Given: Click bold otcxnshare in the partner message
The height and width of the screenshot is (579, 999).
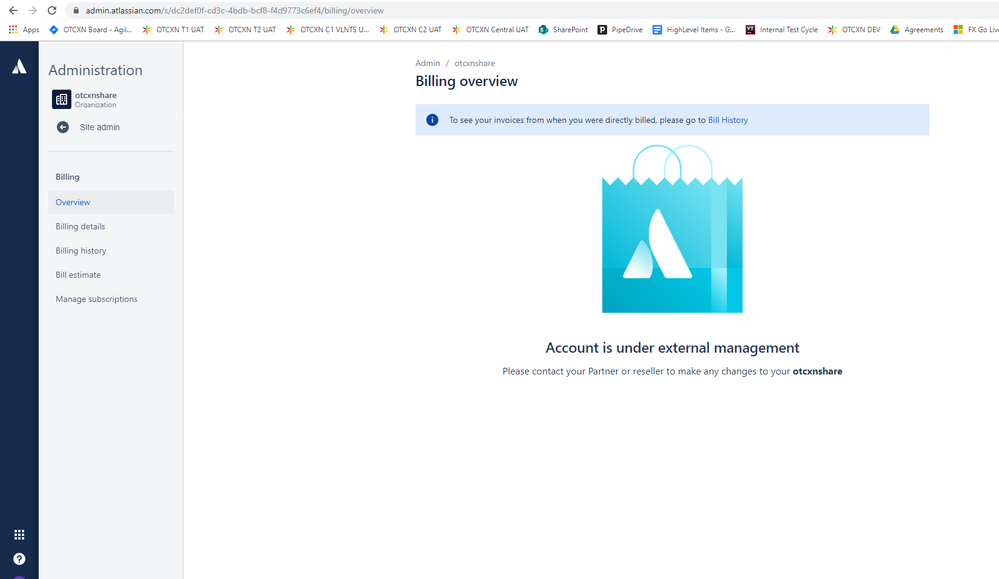Looking at the screenshot, I should [x=817, y=371].
